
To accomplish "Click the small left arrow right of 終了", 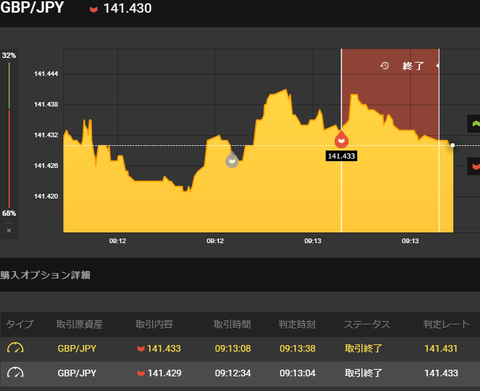I will pyautogui.click(x=438, y=66).
